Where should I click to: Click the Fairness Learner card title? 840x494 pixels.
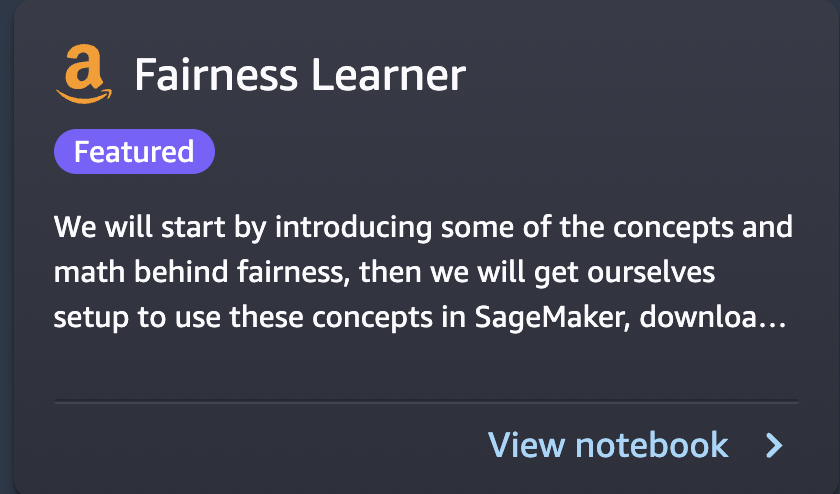(x=300, y=75)
